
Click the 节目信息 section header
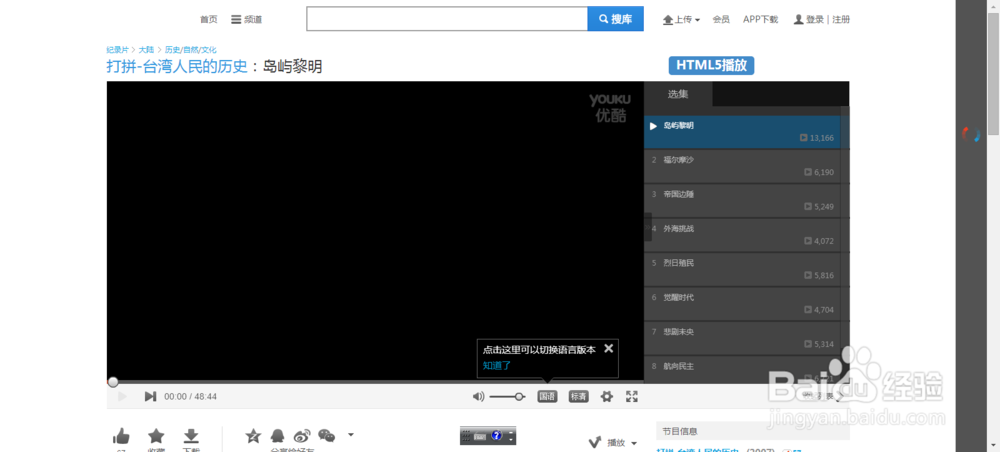tap(679, 432)
